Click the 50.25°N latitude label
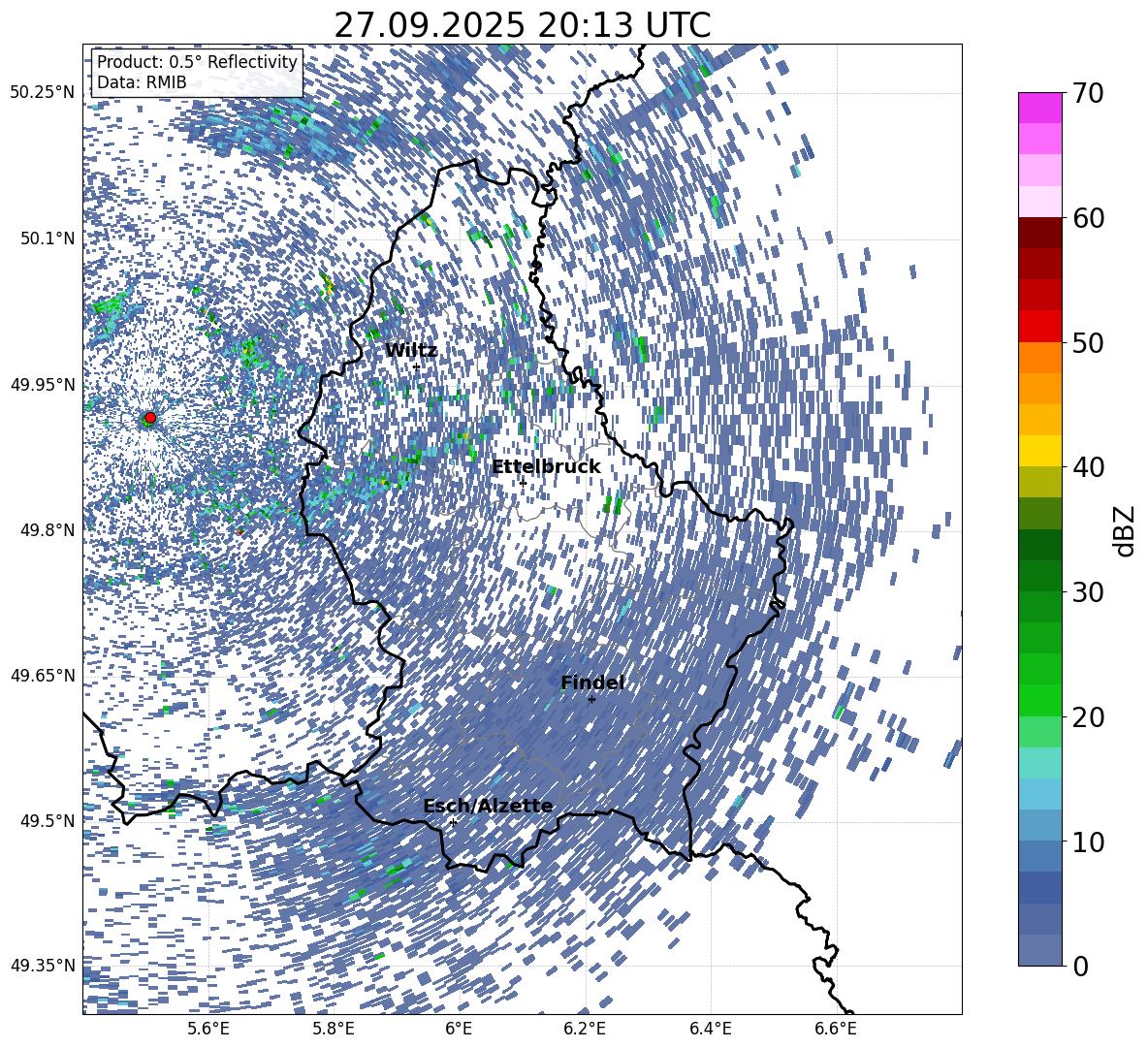Viewport: 1148px width, 1048px height. click(43, 92)
